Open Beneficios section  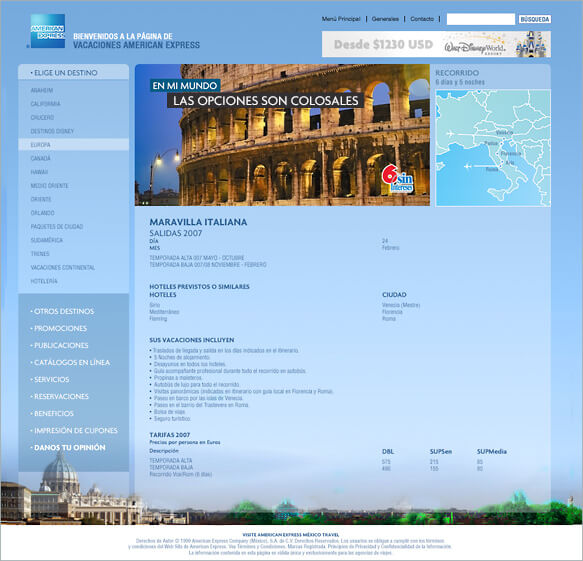[x=52, y=413]
